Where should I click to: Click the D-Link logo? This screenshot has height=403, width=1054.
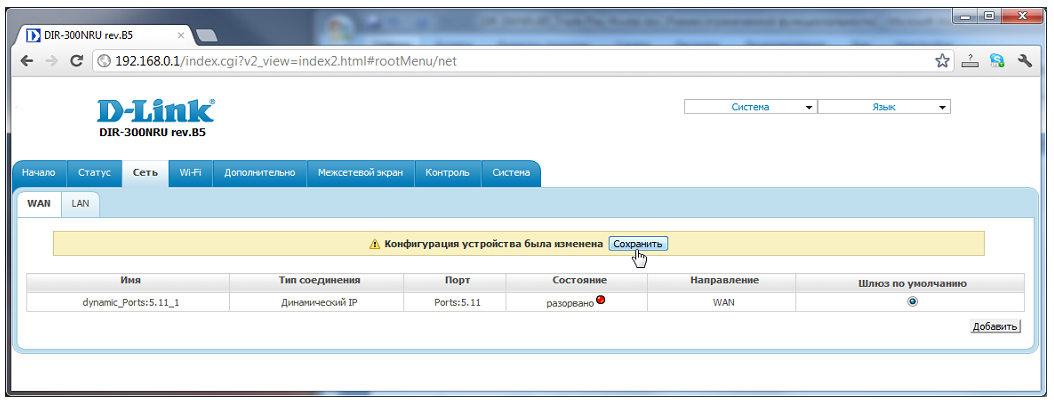tap(155, 110)
